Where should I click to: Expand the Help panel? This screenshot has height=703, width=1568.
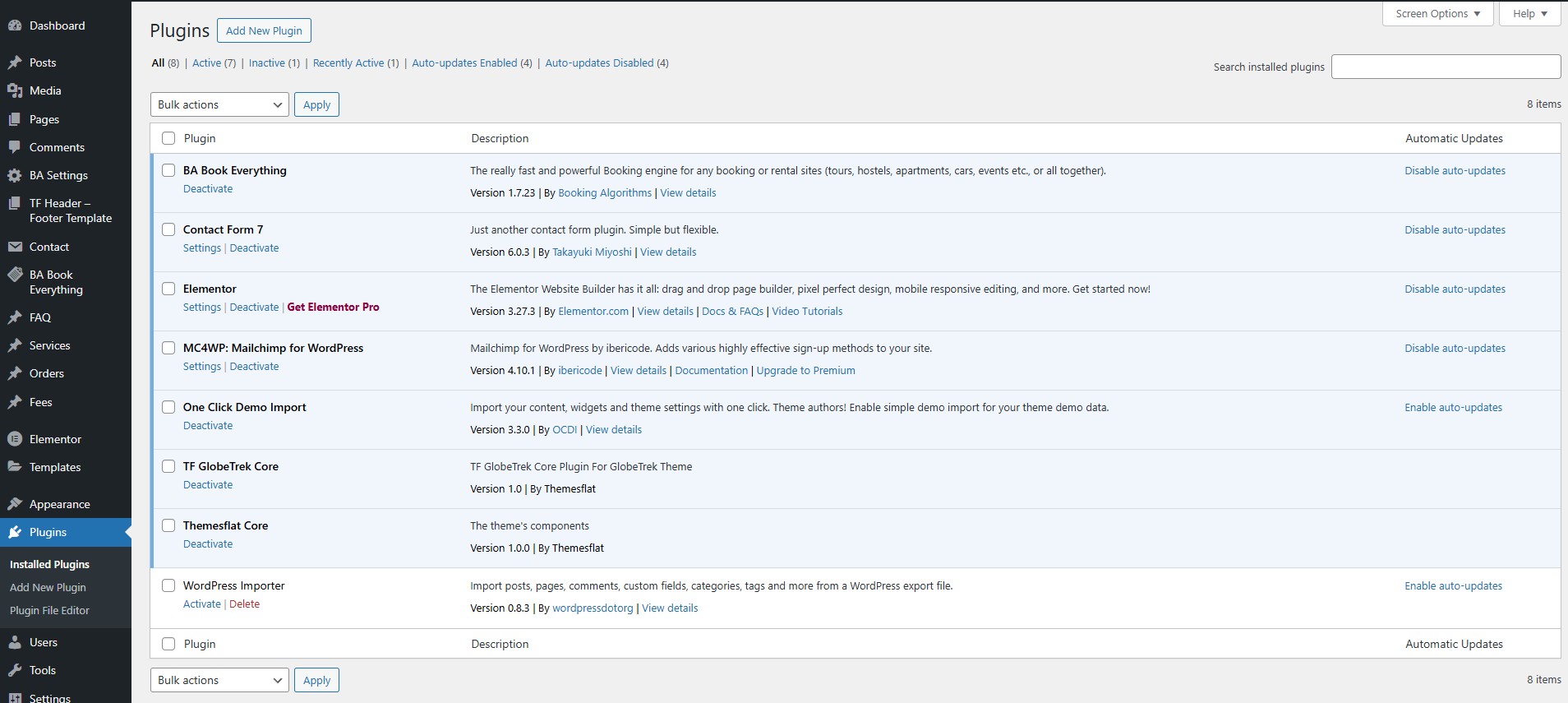[x=1529, y=14]
